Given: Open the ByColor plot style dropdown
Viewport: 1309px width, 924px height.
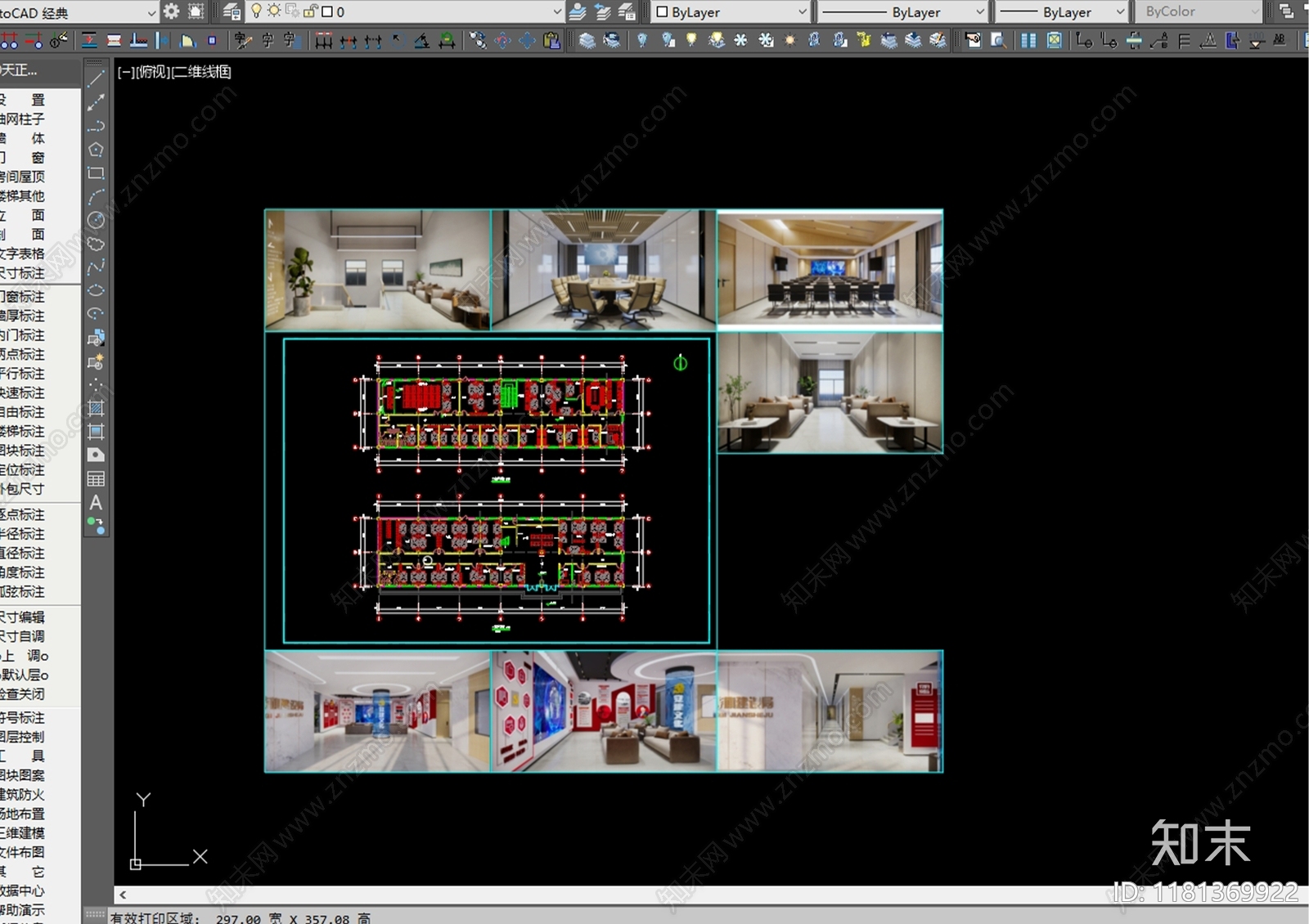Looking at the screenshot, I should [x=1255, y=11].
